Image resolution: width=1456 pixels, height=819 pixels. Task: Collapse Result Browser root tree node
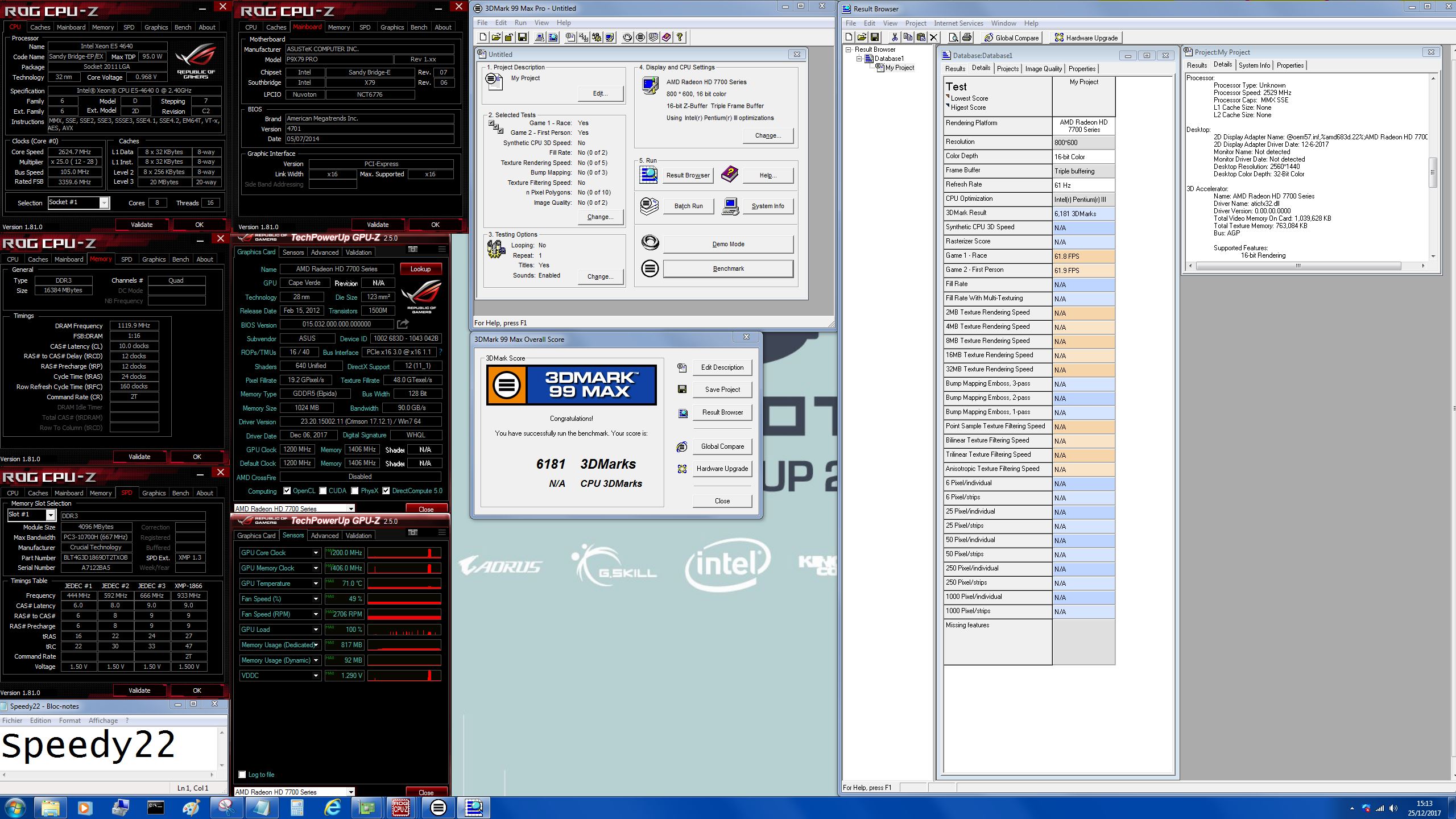849,49
